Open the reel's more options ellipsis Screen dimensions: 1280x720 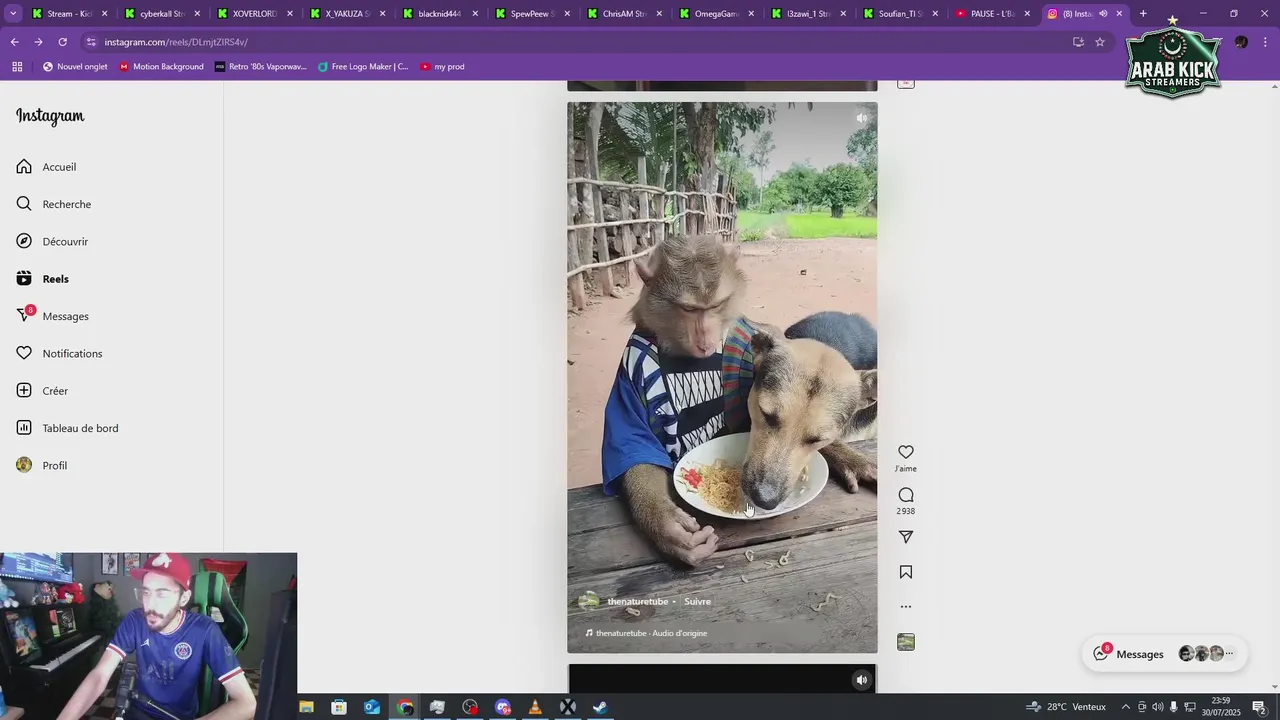tap(906, 606)
